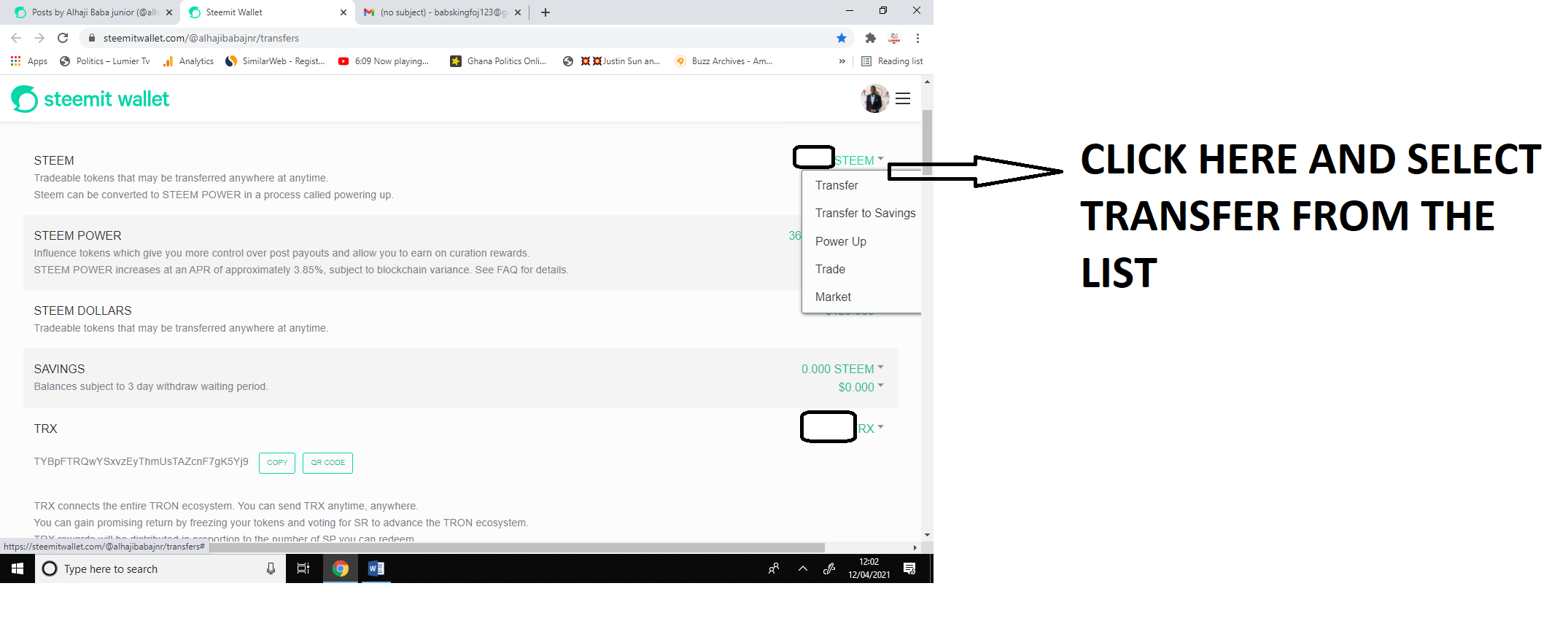
Task: Open Justin Sun bookmark
Action: [612, 61]
